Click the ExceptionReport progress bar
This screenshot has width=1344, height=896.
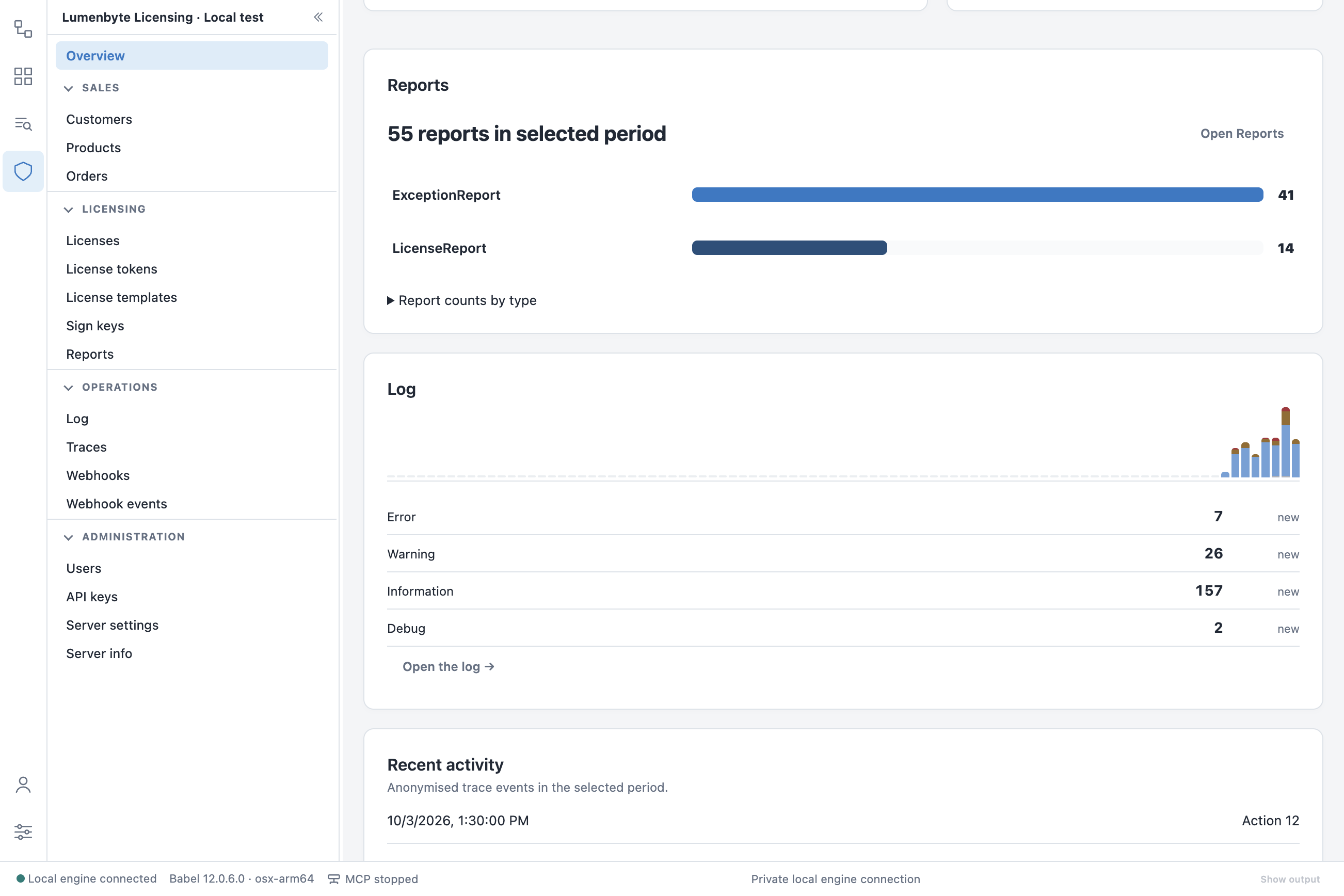(977, 195)
